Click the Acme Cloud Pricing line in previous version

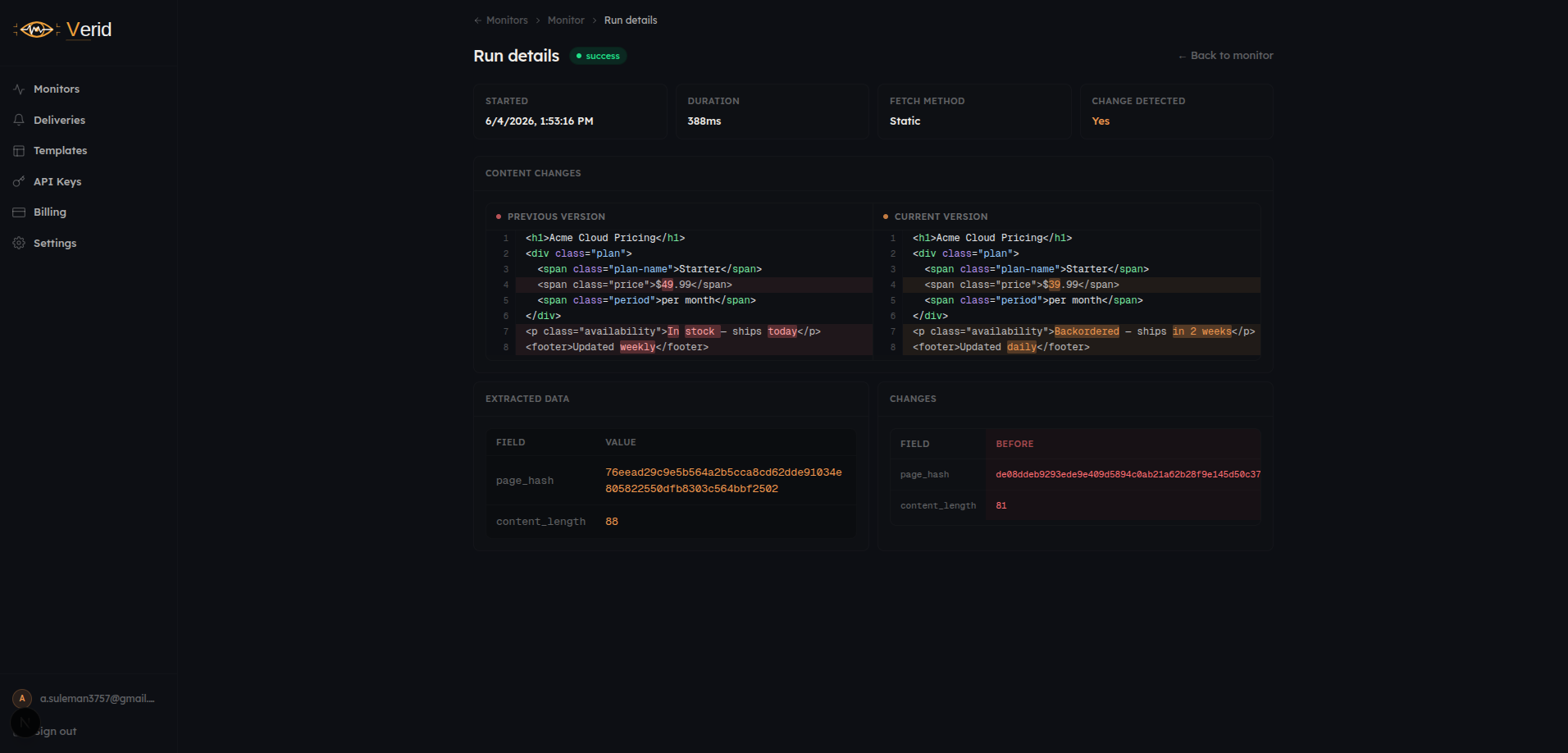click(x=694, y=239)
